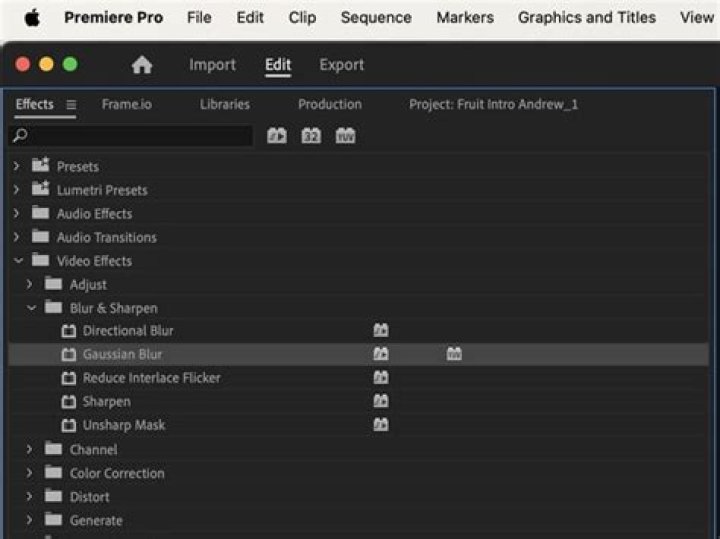The height and width of the screenshot is (539, 720).
Task: Click the accelerated badge beside Directional Blur
Action: coord(381,330)
